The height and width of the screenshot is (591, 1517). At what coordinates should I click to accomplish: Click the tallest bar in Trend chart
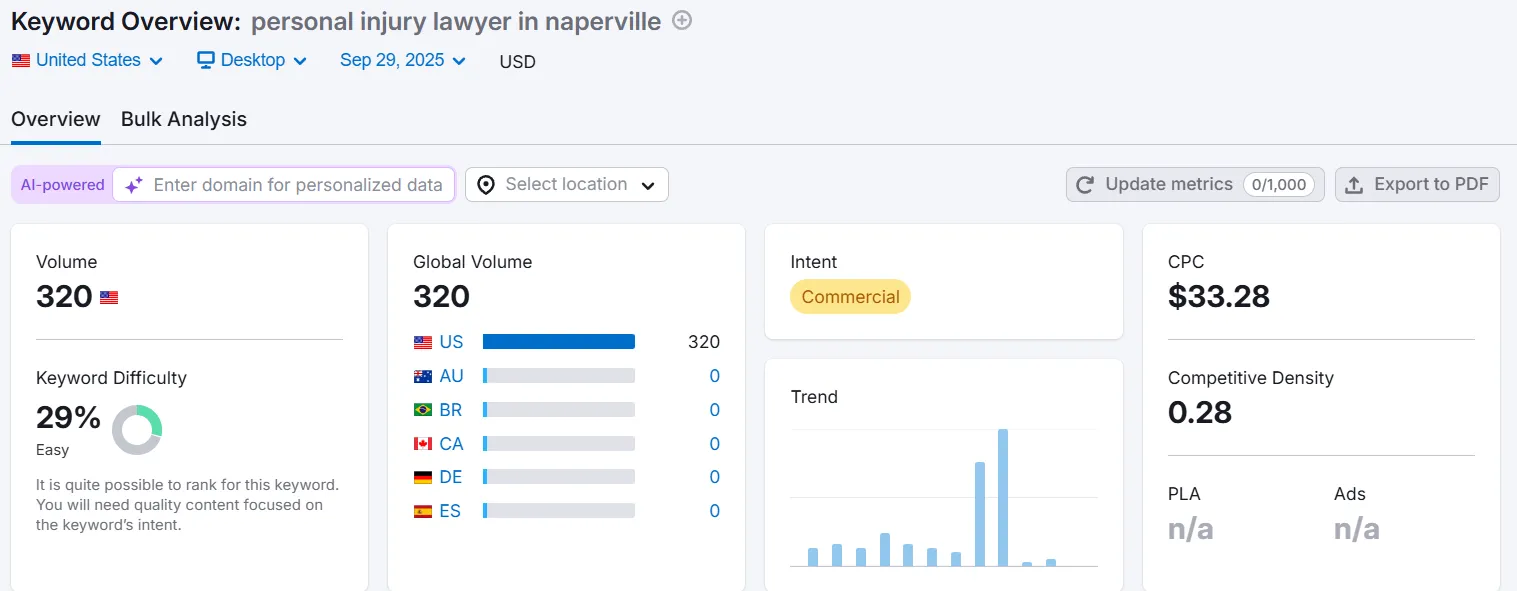coord(1003,497)
